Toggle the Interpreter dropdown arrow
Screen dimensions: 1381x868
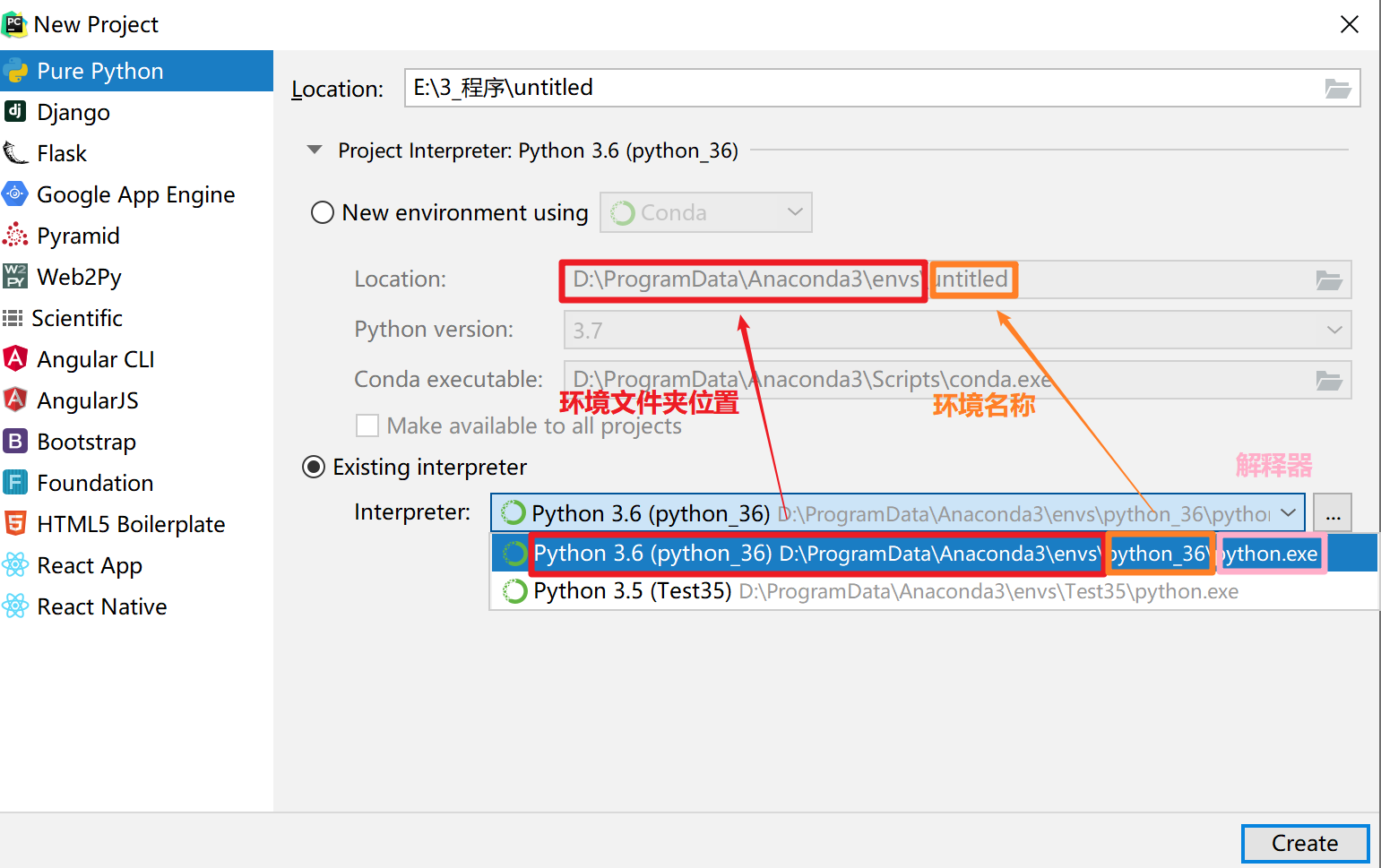pos(1289,513)
